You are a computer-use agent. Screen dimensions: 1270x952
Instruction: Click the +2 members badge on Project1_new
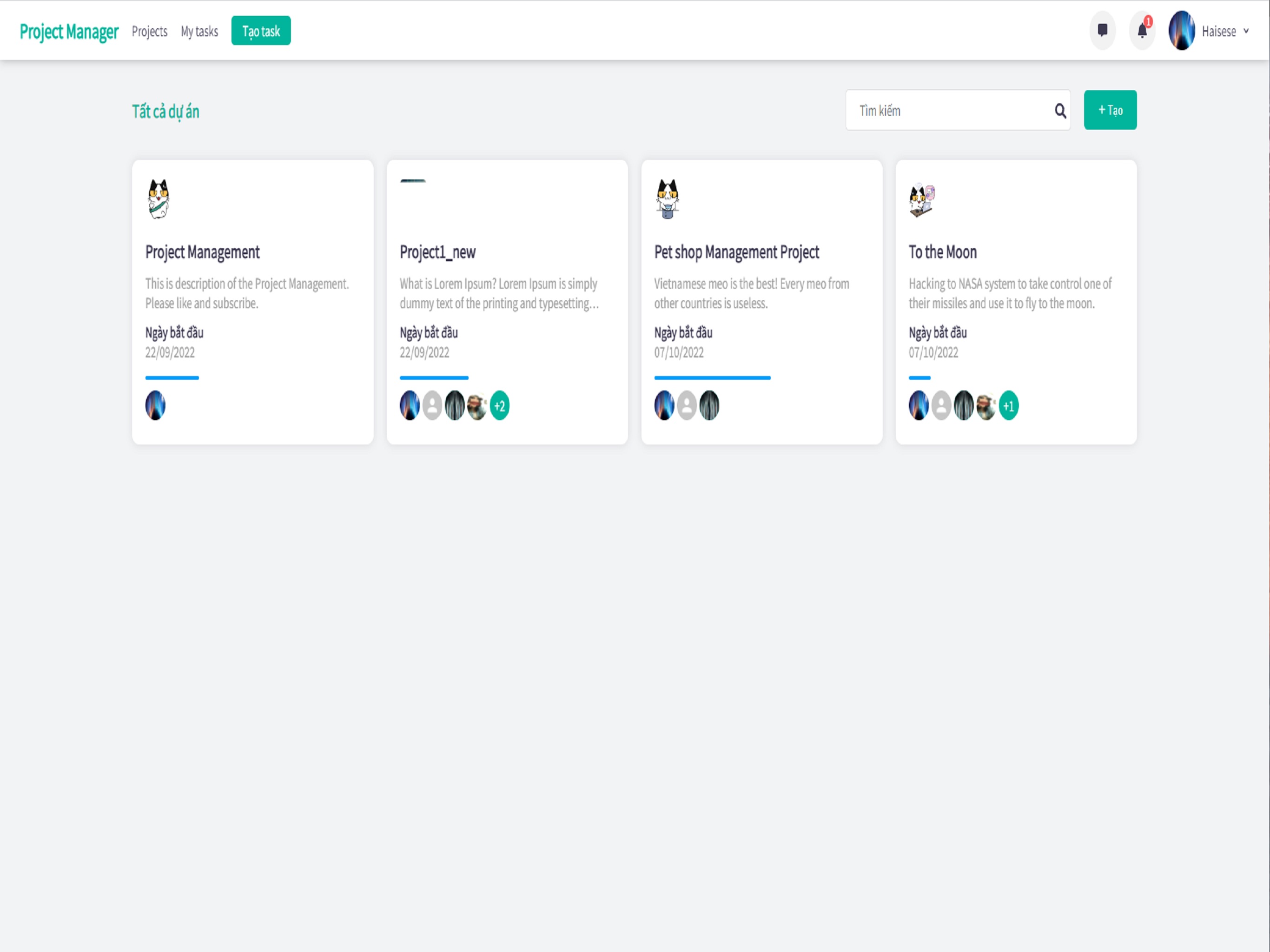[x=498, y=405]
